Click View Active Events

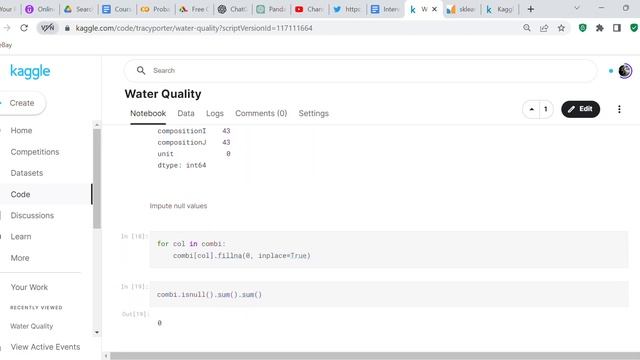45,347
